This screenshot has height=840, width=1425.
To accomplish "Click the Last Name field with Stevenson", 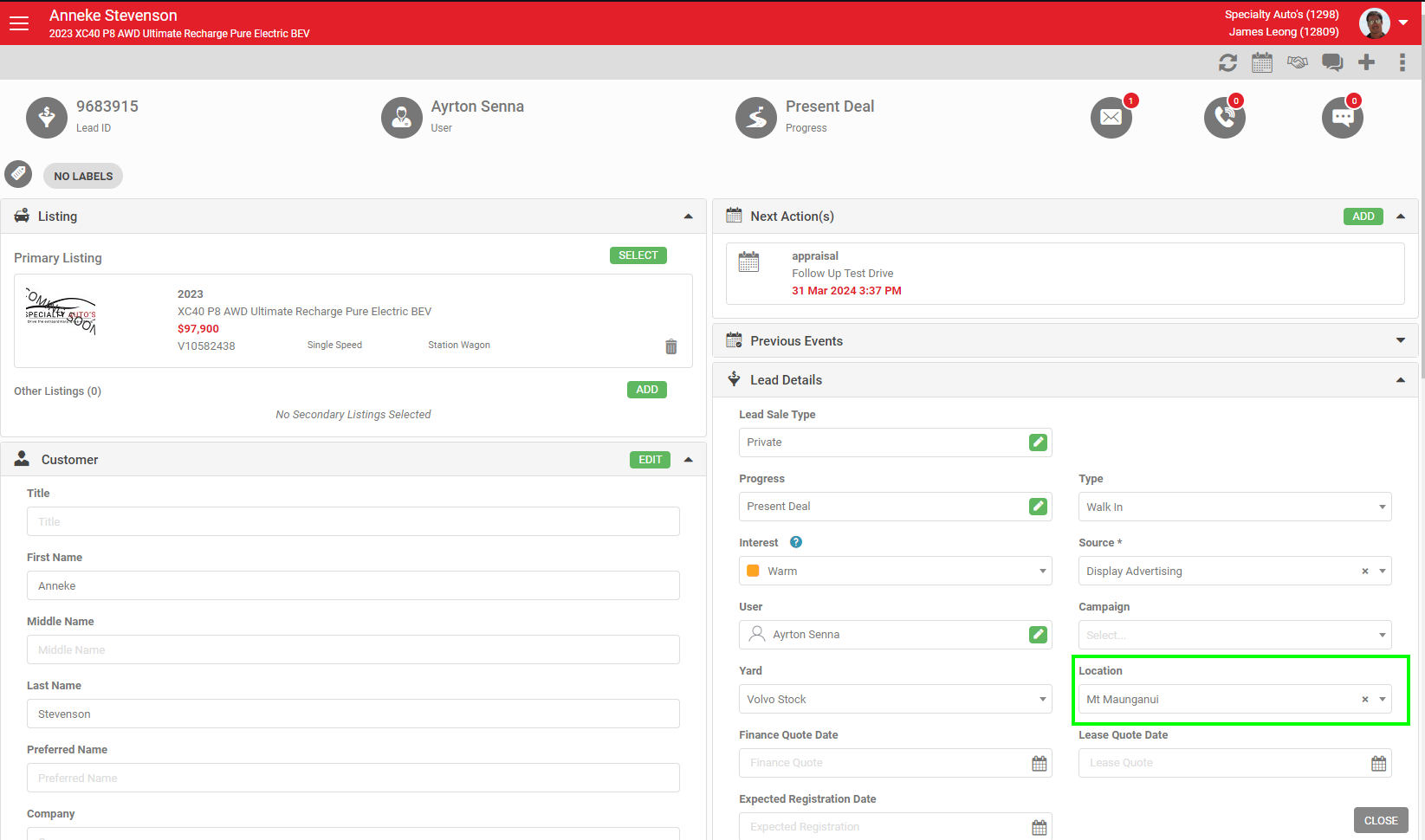I will (x=353, y=714).
